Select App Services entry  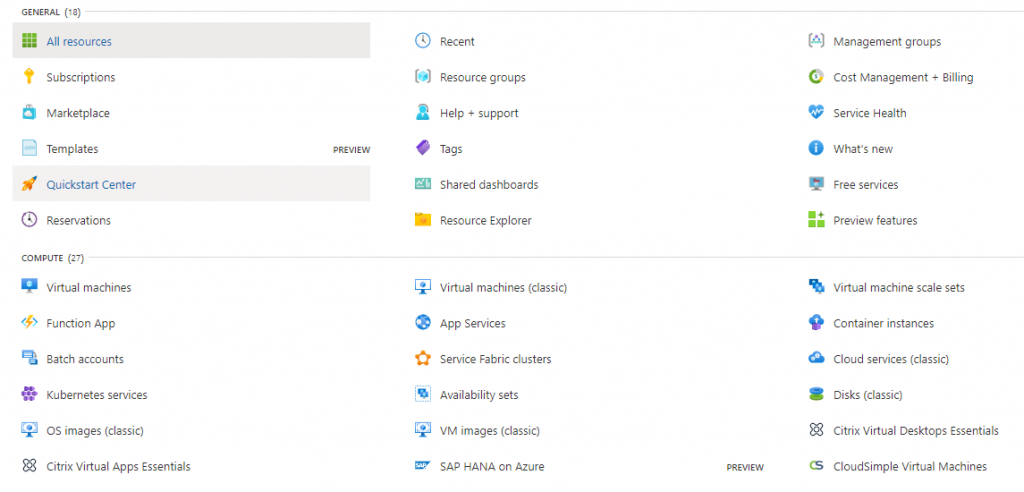click(x=473, y=323)
